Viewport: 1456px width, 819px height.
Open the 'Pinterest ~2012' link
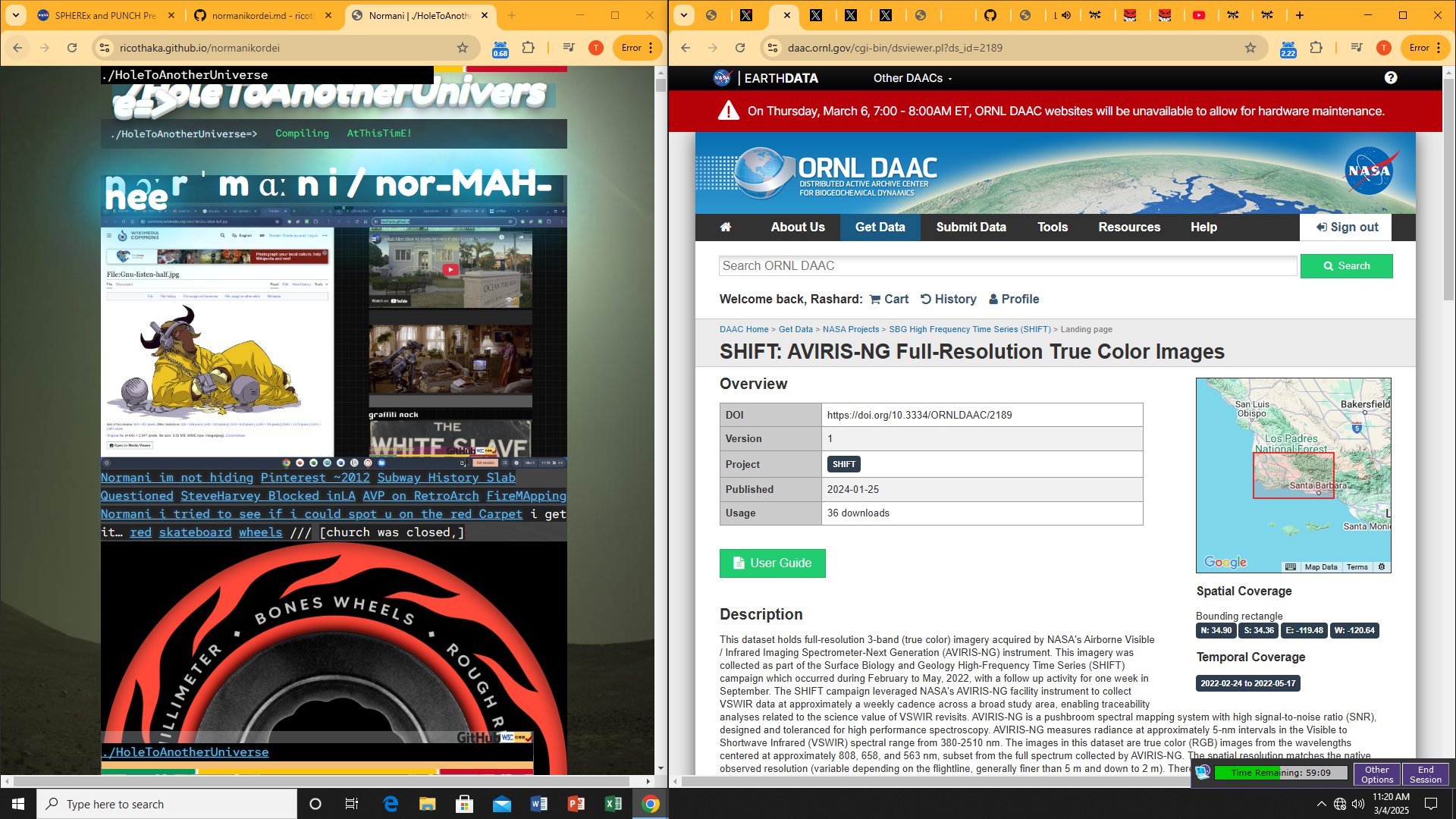315,478
